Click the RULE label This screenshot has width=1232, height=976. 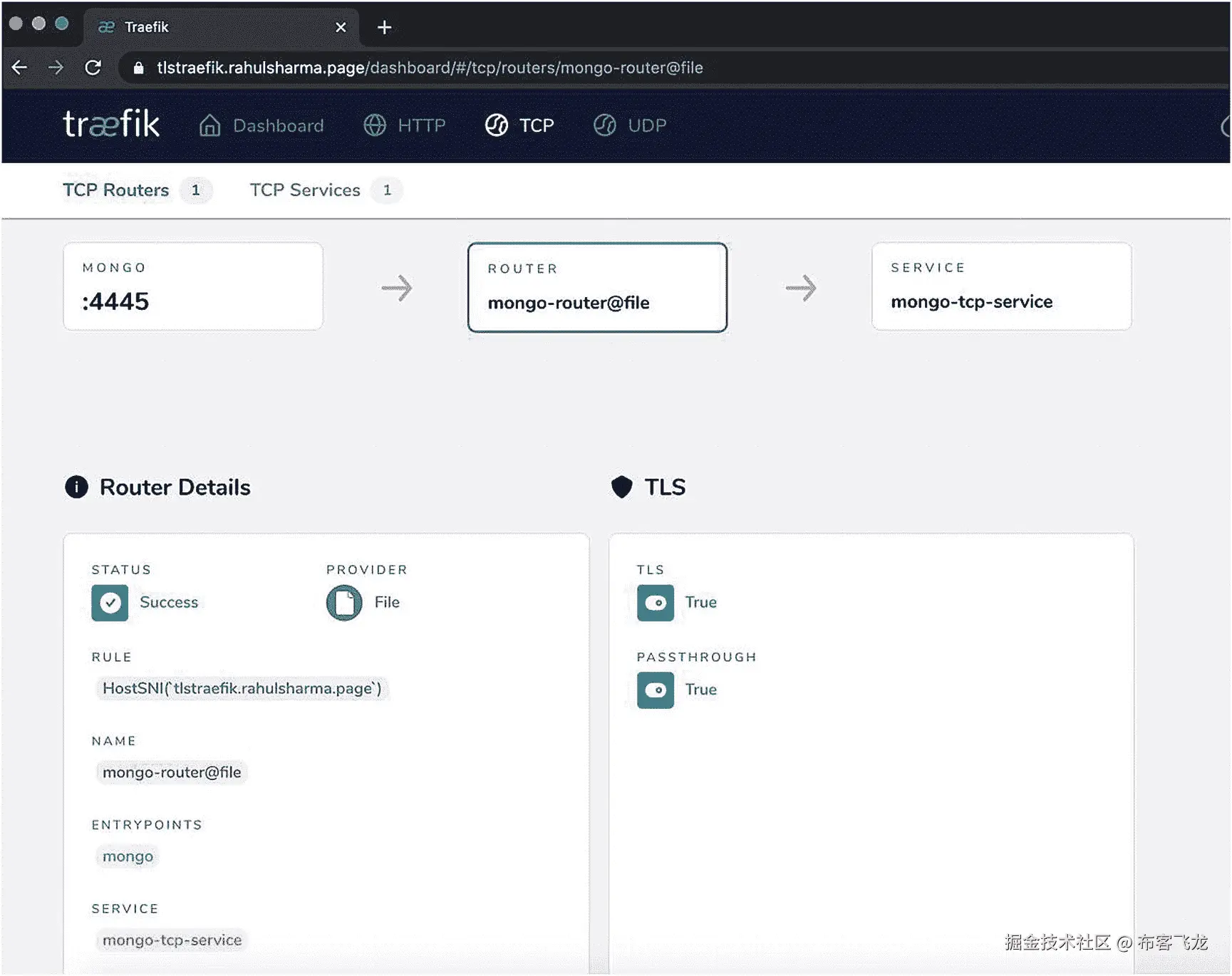pyautogui.click(x=112, y=657)
